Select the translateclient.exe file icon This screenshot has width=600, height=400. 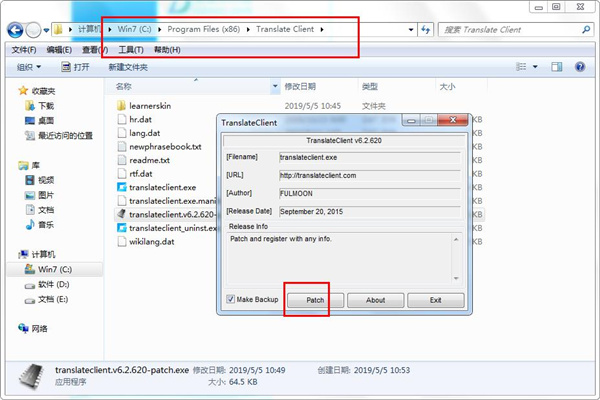pyautogui.click(x=122, y=187)
